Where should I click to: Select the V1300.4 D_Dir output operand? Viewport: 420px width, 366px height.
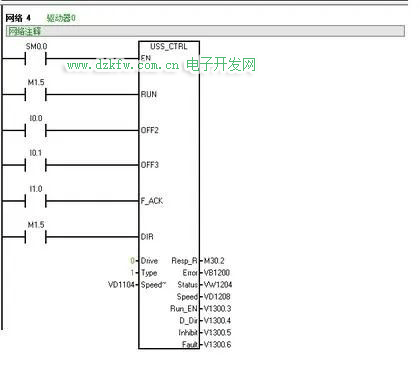pos(217,321)
